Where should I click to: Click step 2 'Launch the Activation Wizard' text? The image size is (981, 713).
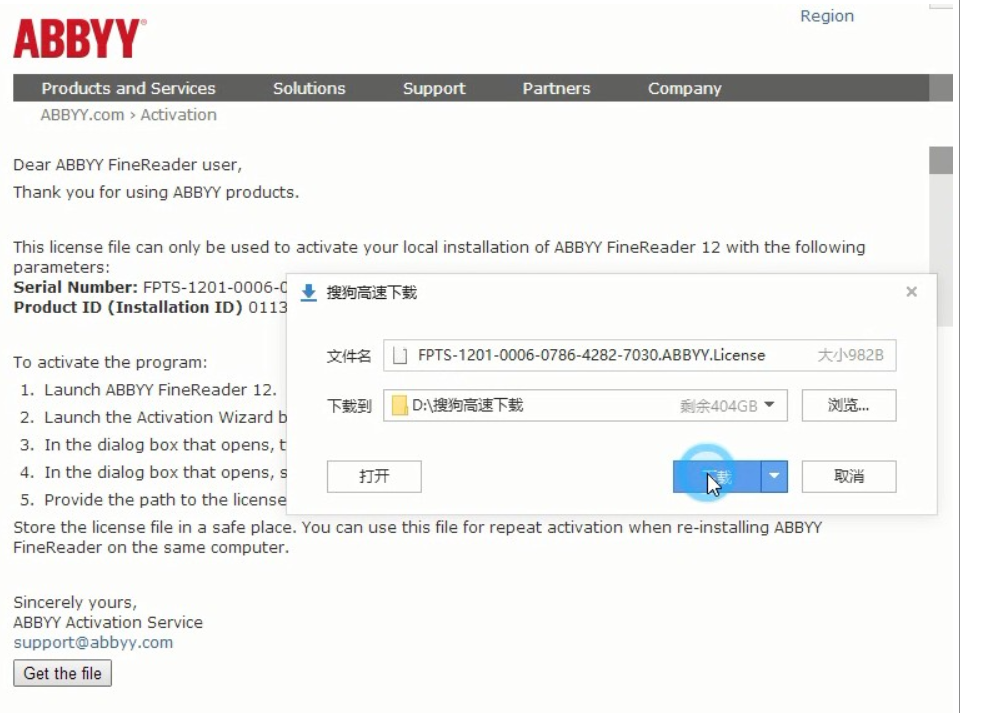pos(165,417)
